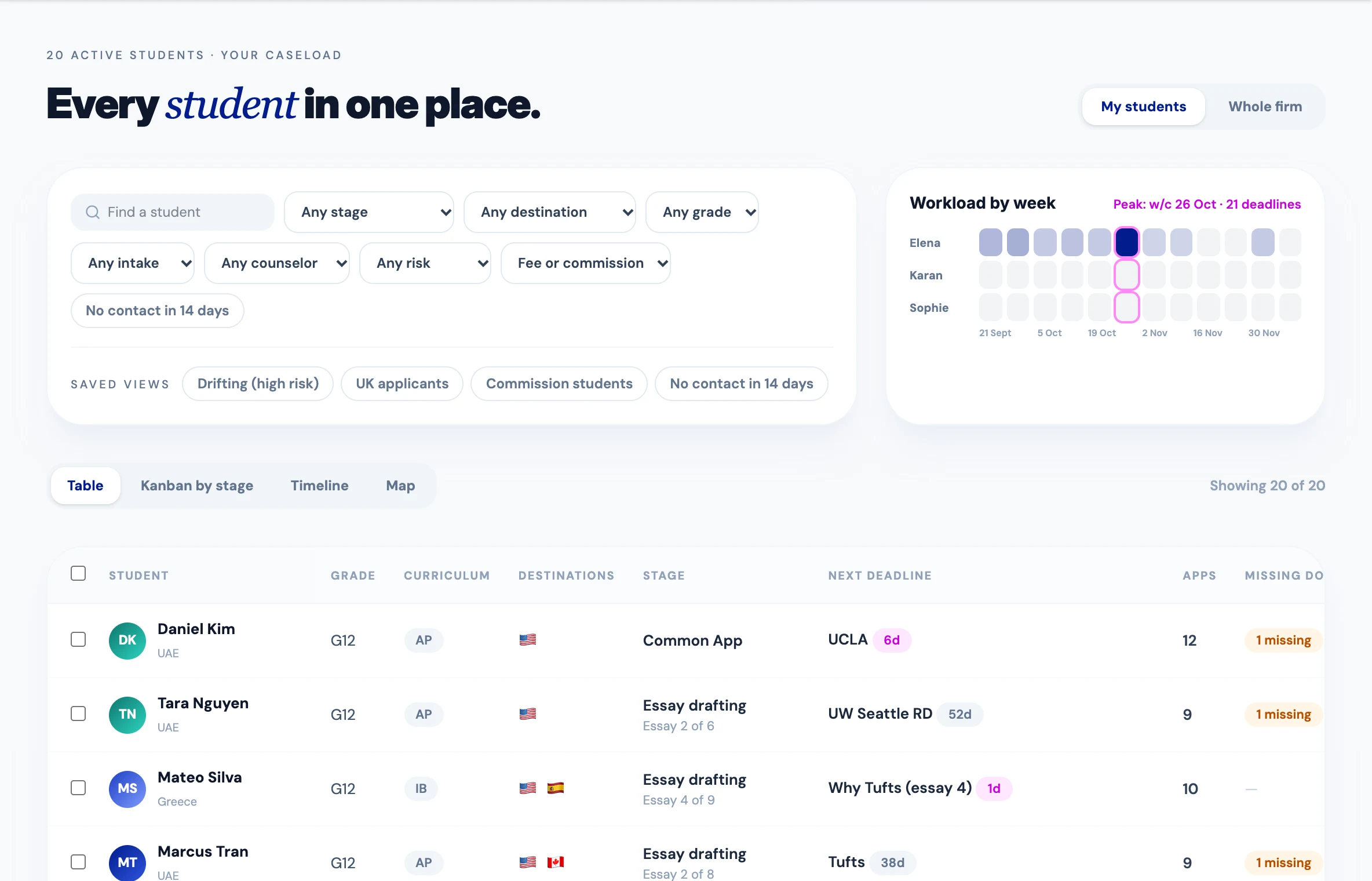Click the Canada flag in Marcus Tran's row
Viewport: 1372px width, 881px height.
pos(556,862)
